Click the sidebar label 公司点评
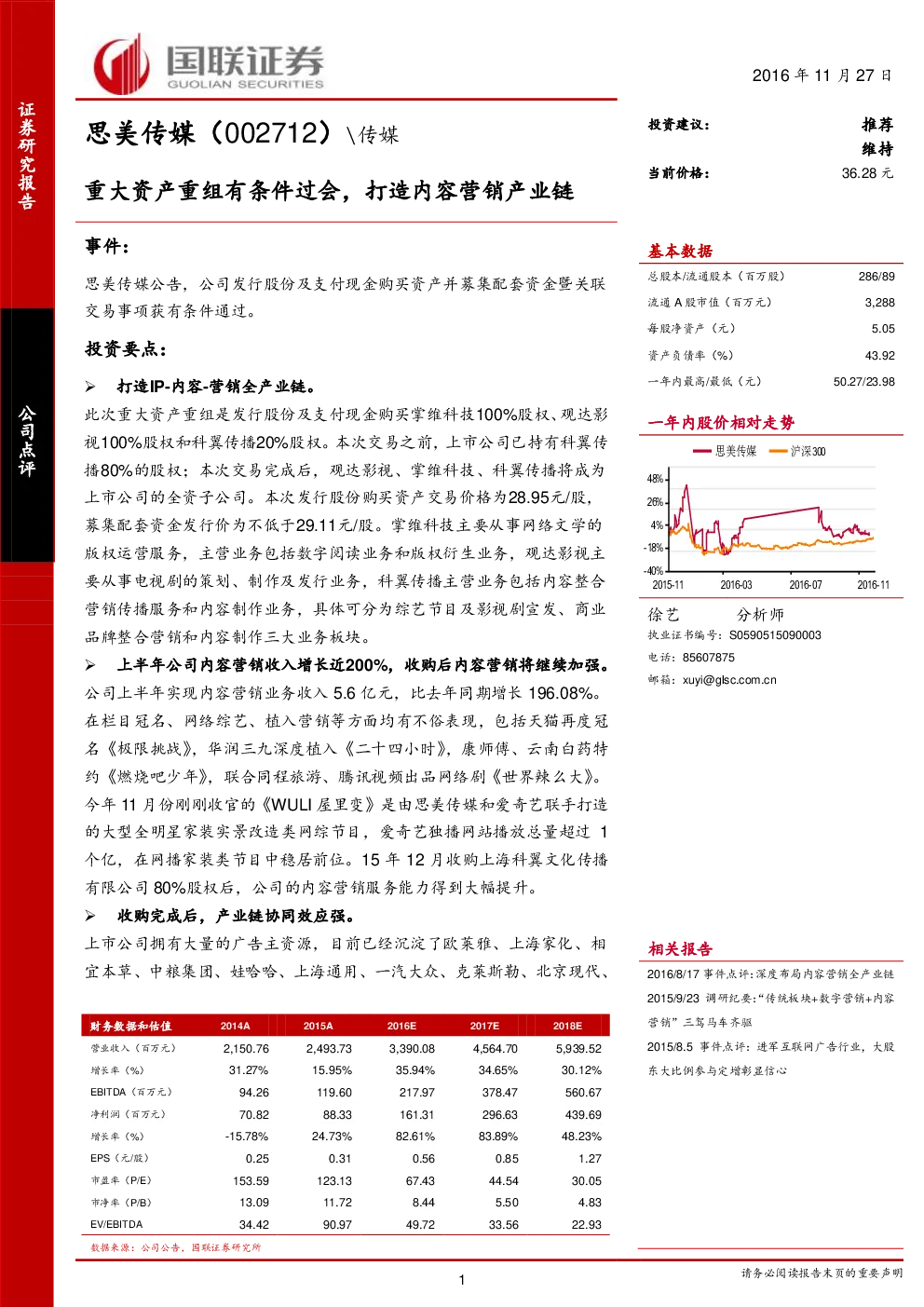This screenshot has width=924, height=1307. pyautogui.click(x=26, y=441)
